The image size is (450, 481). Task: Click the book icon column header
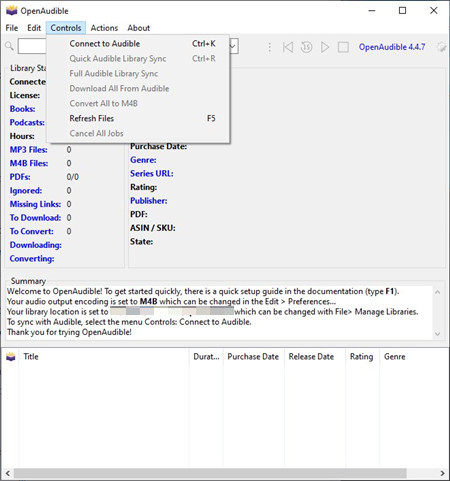(x=11, y=356)
